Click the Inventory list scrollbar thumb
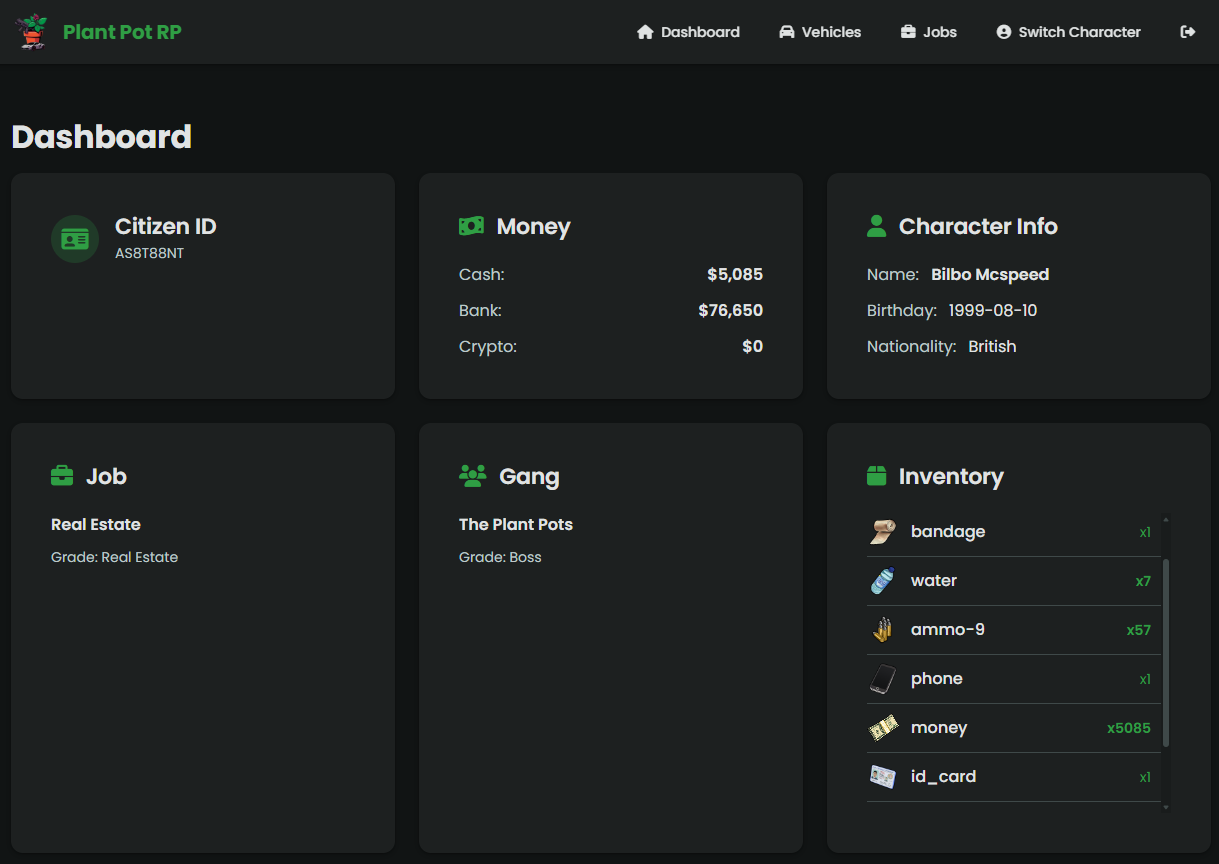 [x=1166, y=652]
